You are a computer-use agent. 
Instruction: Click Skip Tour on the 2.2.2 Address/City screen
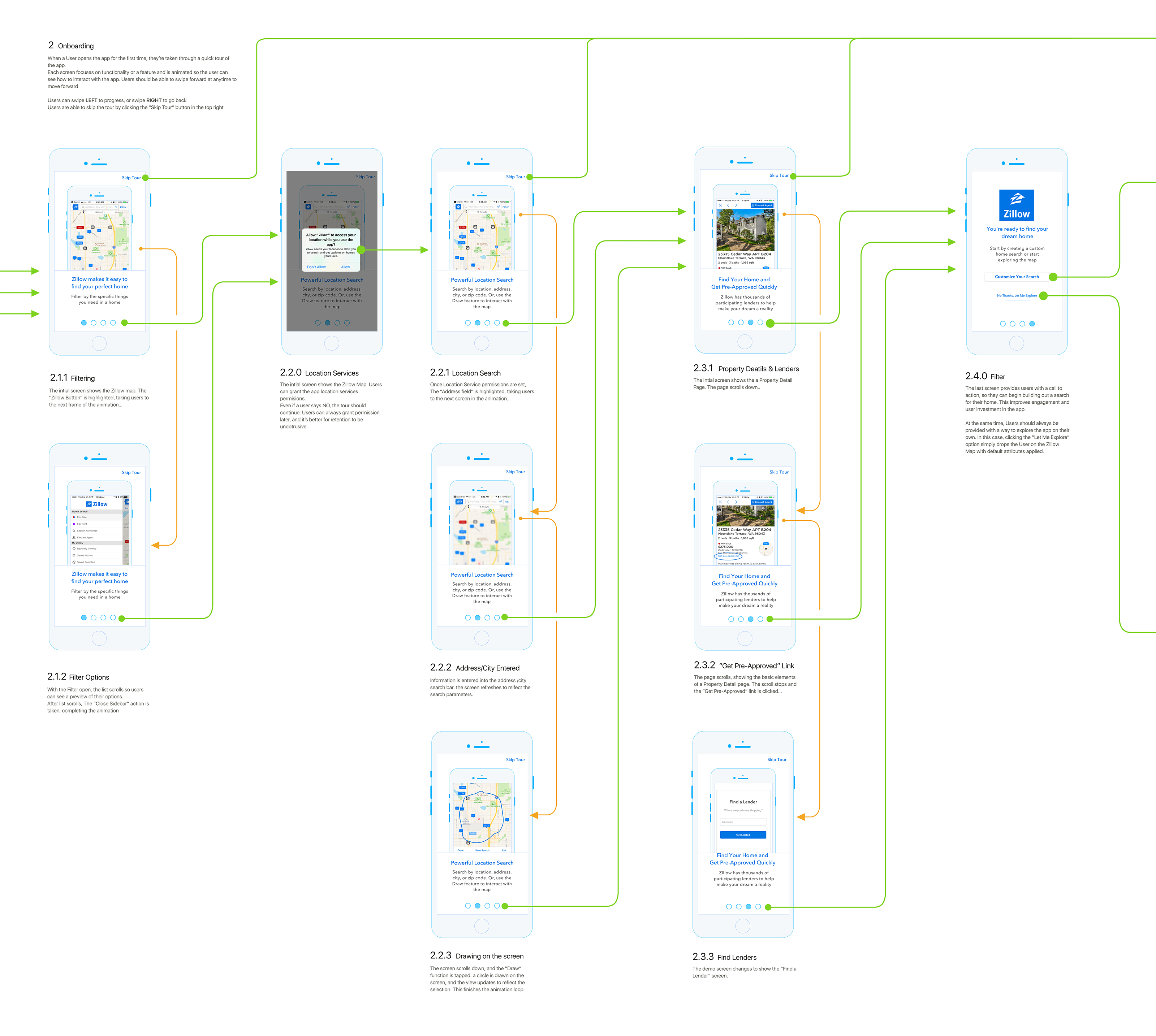click(x=516, y=471)
